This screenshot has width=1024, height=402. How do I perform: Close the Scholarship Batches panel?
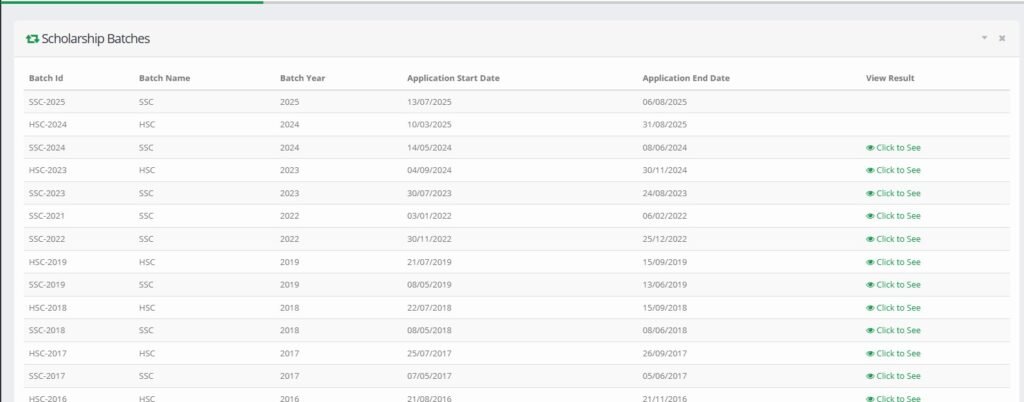click(x=1002, y=38)
